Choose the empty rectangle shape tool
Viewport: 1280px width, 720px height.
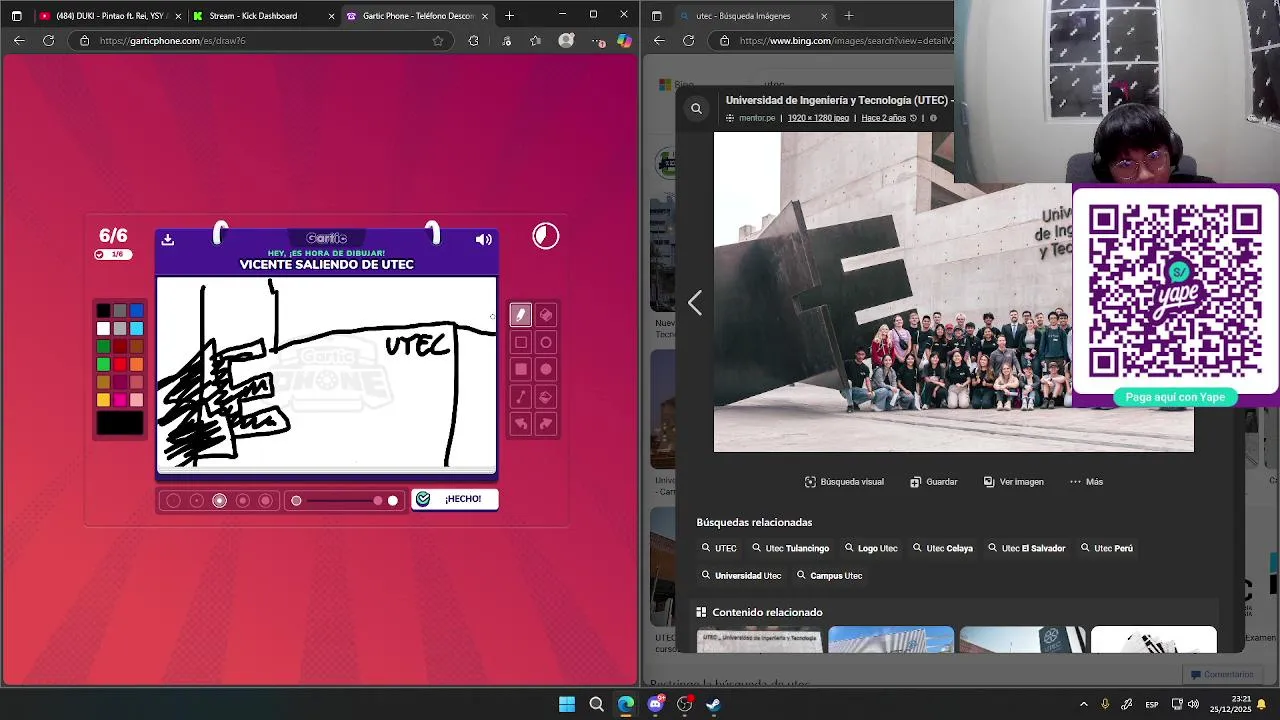pyautogui.click(x=520, y=342)
